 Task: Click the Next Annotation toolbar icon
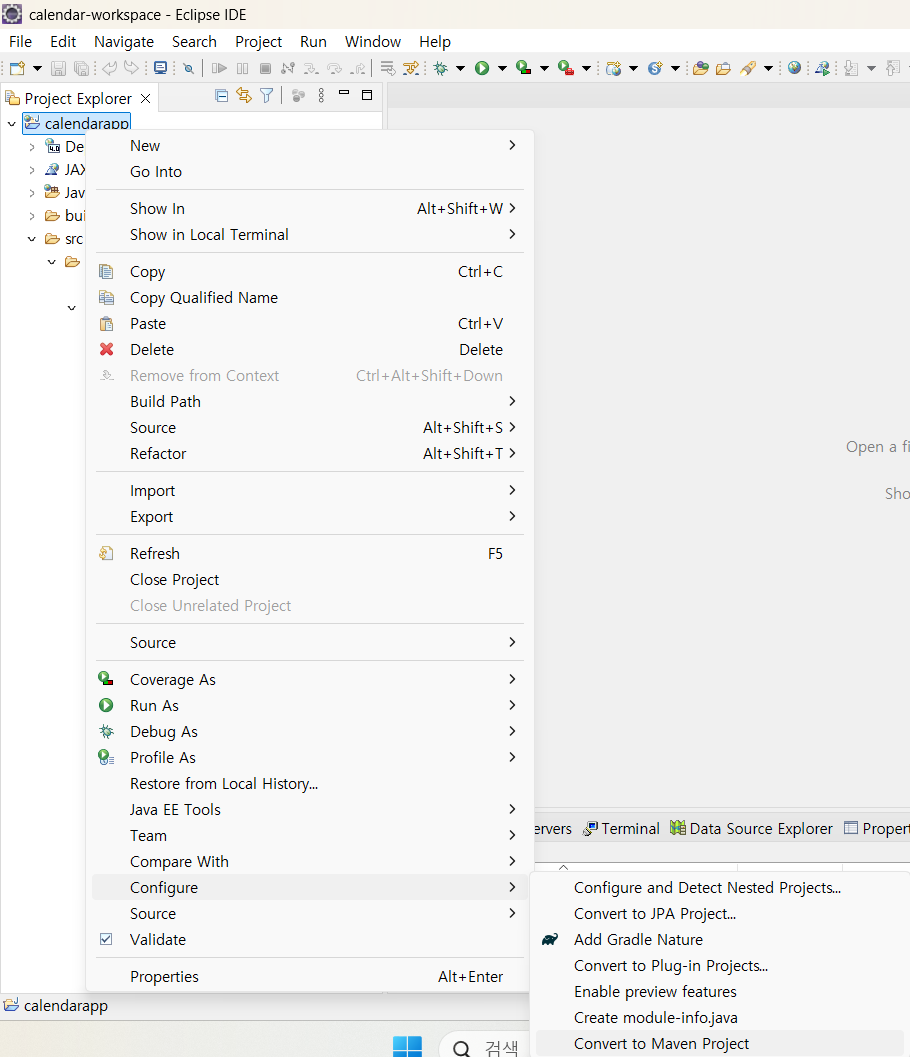coord(851,68)
